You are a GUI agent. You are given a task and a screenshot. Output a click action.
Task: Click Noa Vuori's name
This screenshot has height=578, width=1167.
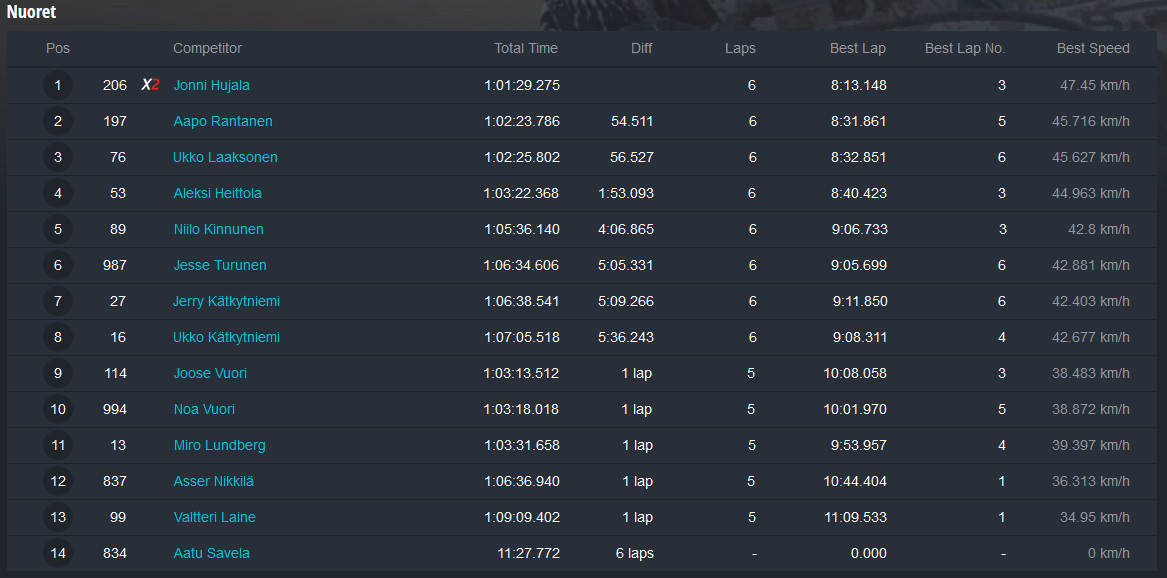pyautogui.click(x=204, y=409)
